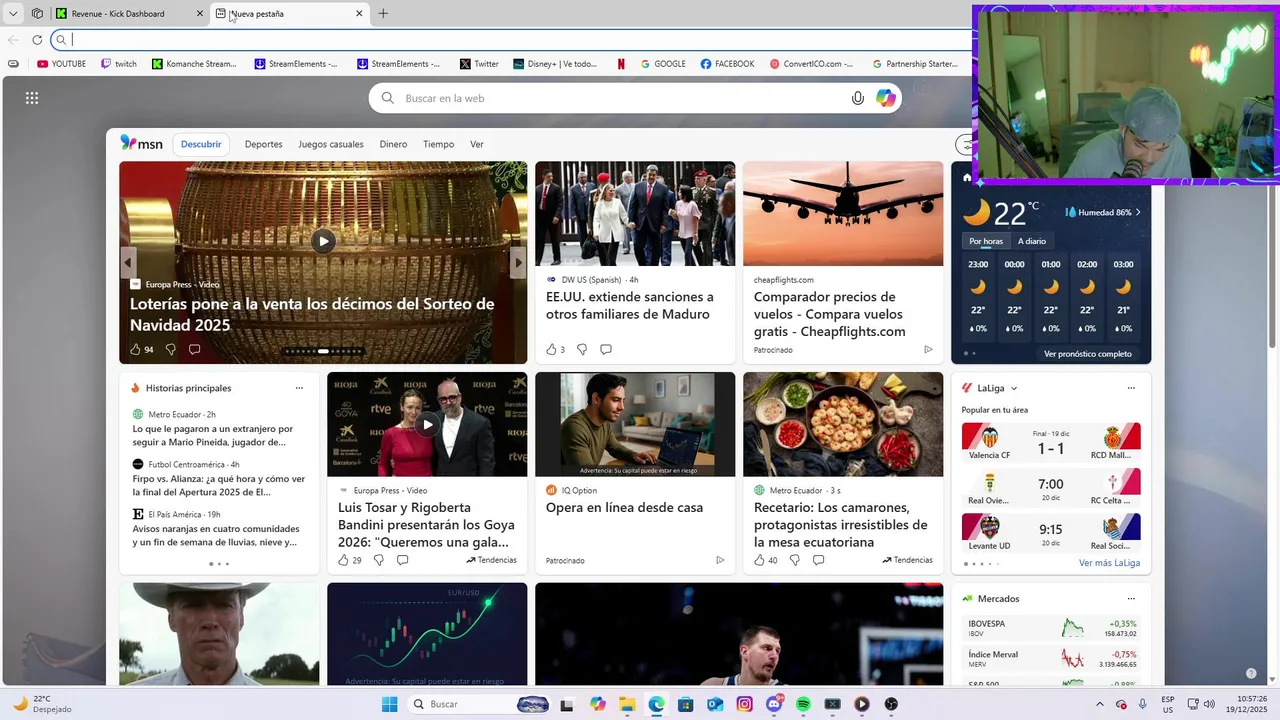Open Historias principales more options menu
Viewport: 1280px width, 720px height.
[299, 388]
